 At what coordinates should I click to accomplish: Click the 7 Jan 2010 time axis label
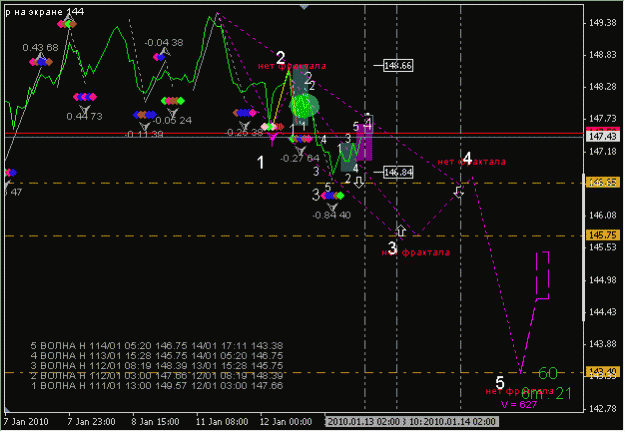point(26,422)
